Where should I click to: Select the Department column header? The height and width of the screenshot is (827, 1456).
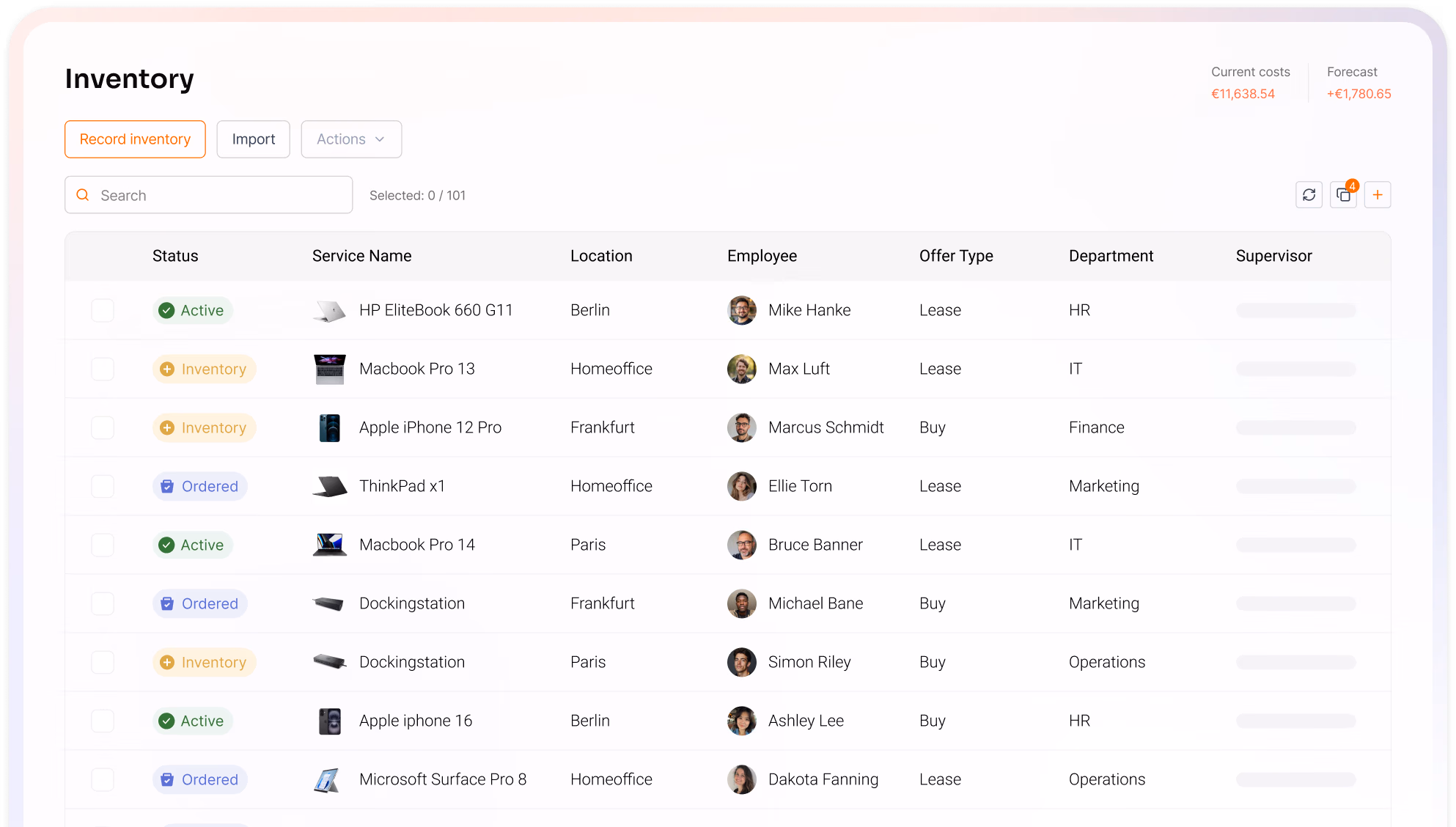pos(1111,256)
